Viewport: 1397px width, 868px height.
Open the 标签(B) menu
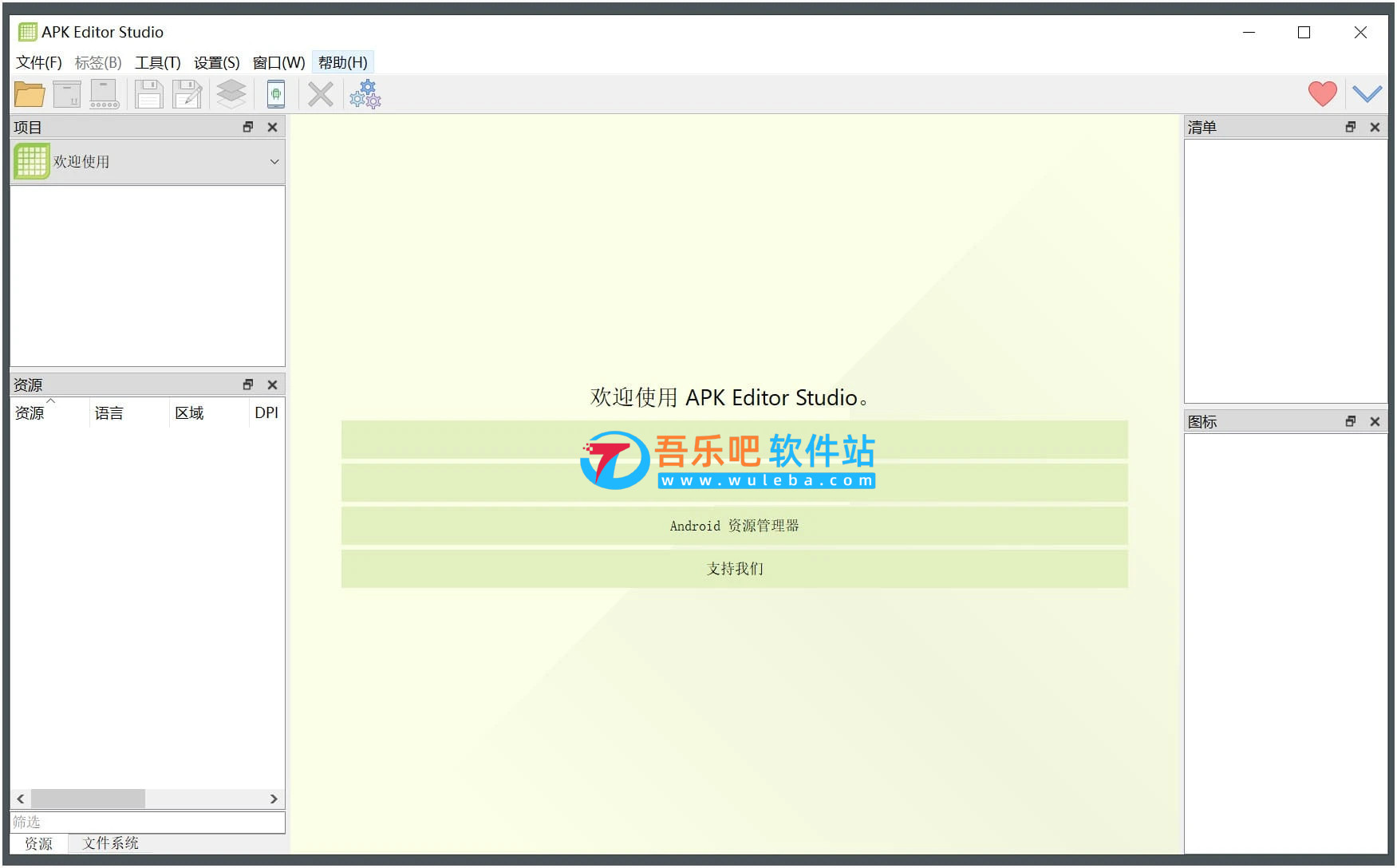tap(98, 62)
